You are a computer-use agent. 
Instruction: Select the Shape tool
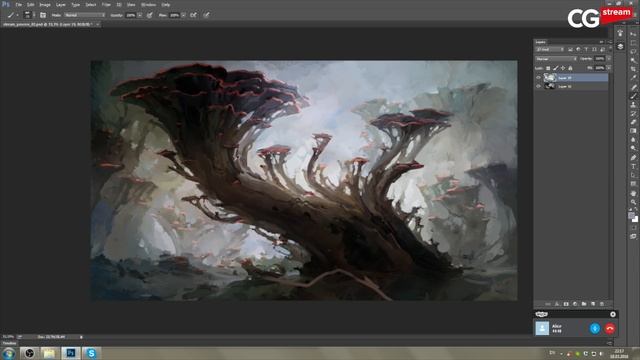633,184
